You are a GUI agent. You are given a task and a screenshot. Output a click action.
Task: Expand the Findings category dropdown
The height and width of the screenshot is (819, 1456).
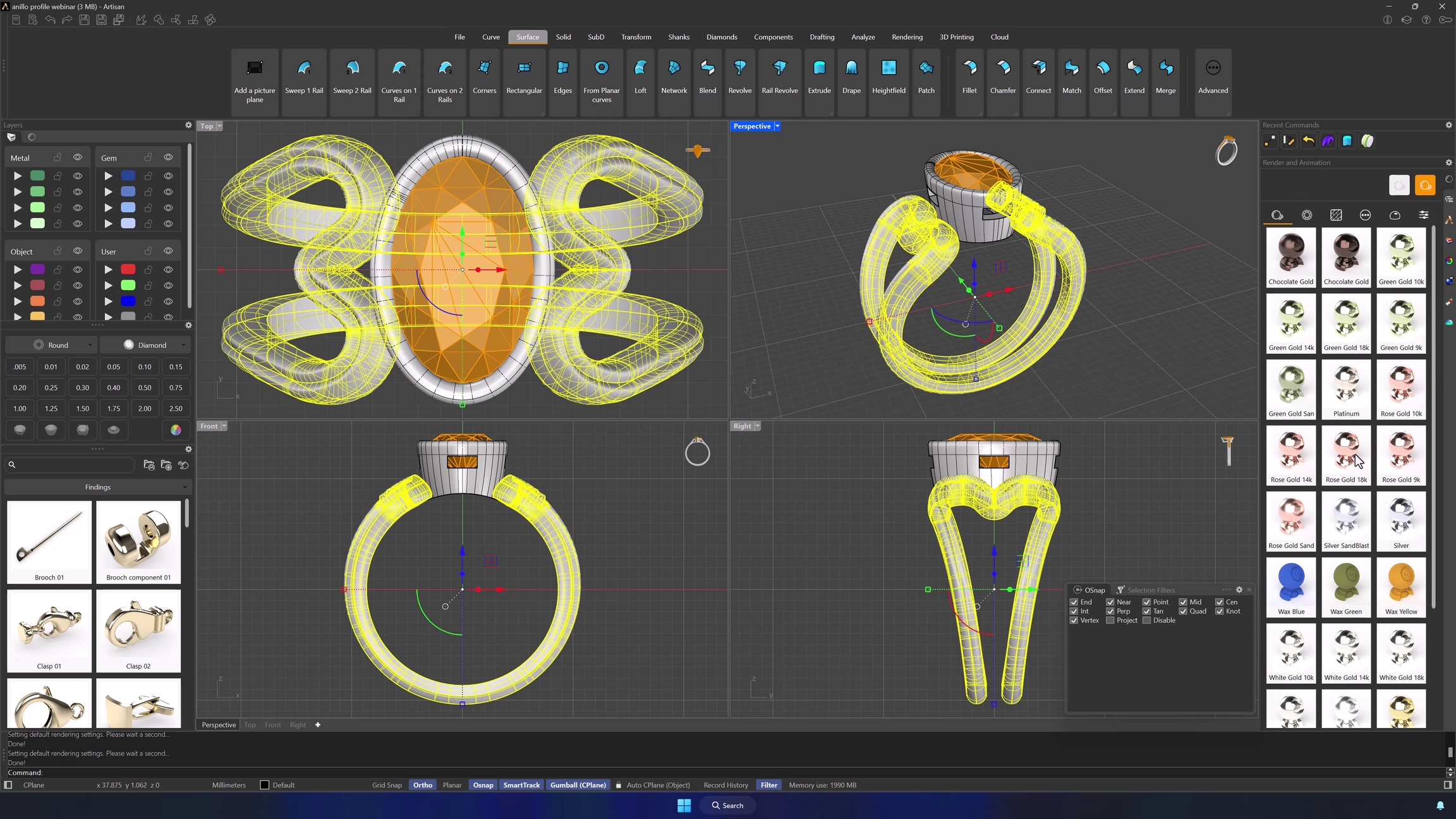98,487
